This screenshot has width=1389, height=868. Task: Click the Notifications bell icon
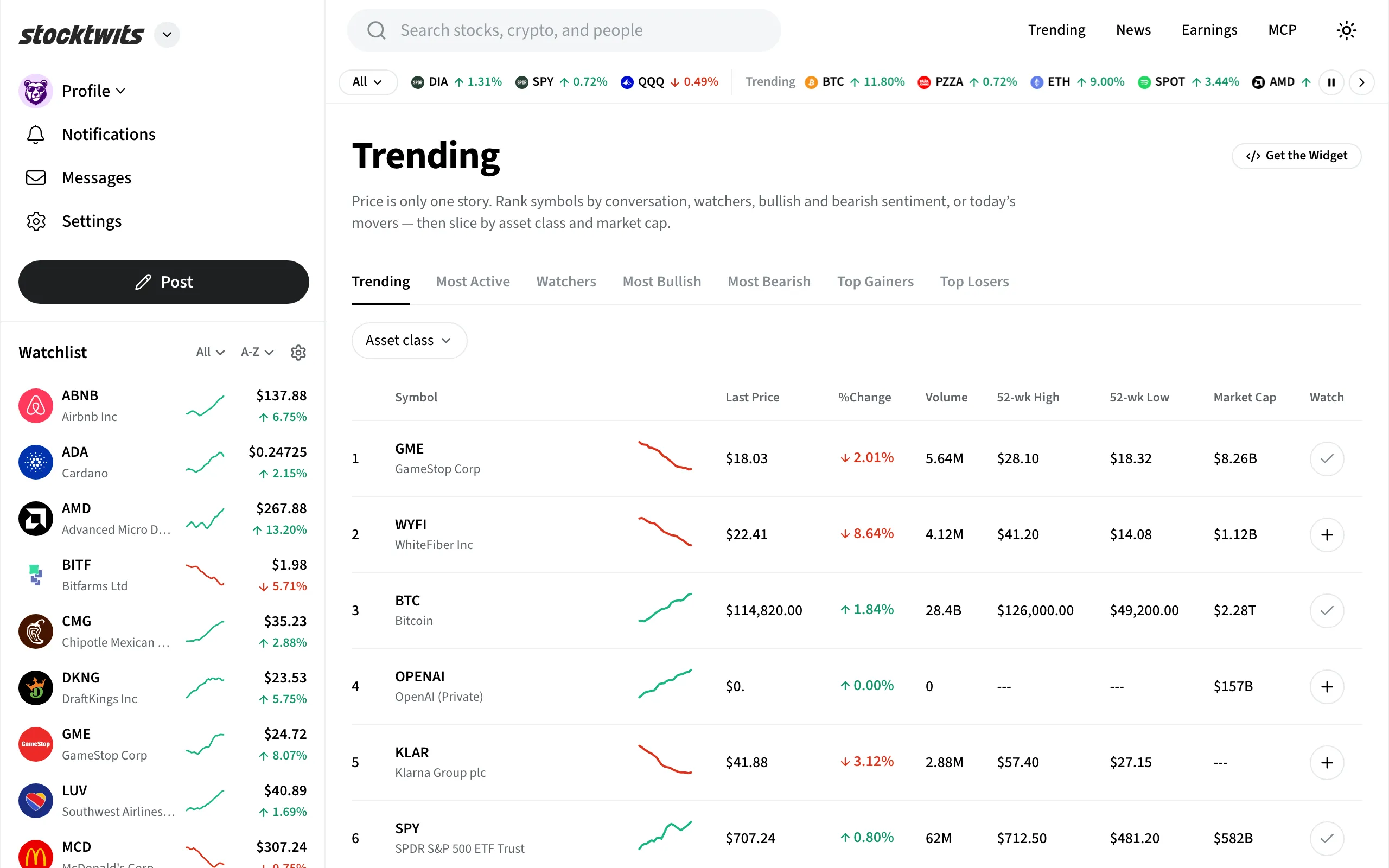click(x=36, y=135)
